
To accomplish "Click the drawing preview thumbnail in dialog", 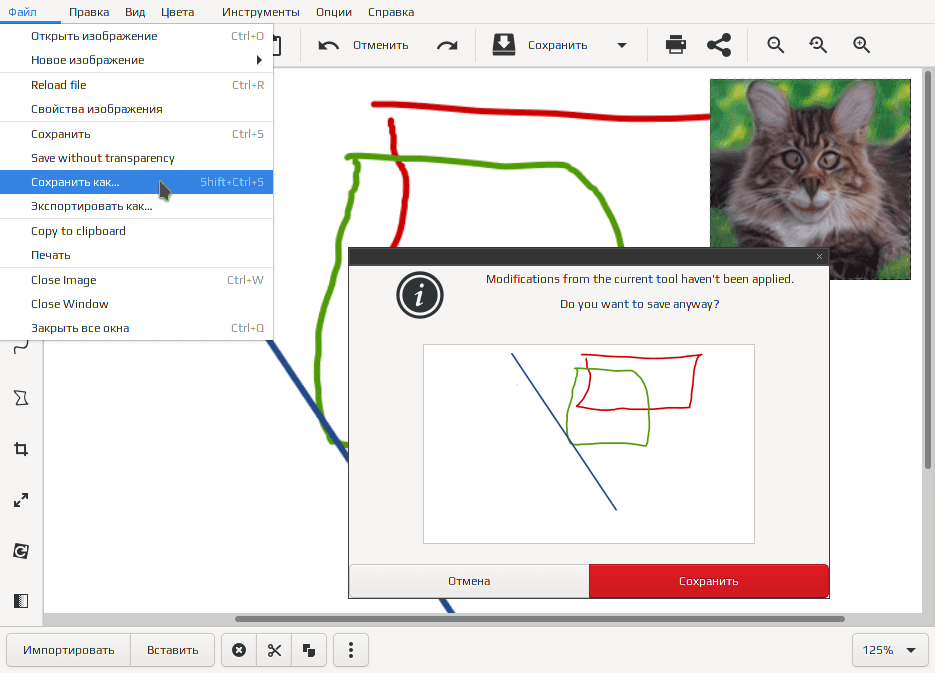I will click(x=589, y=444).
